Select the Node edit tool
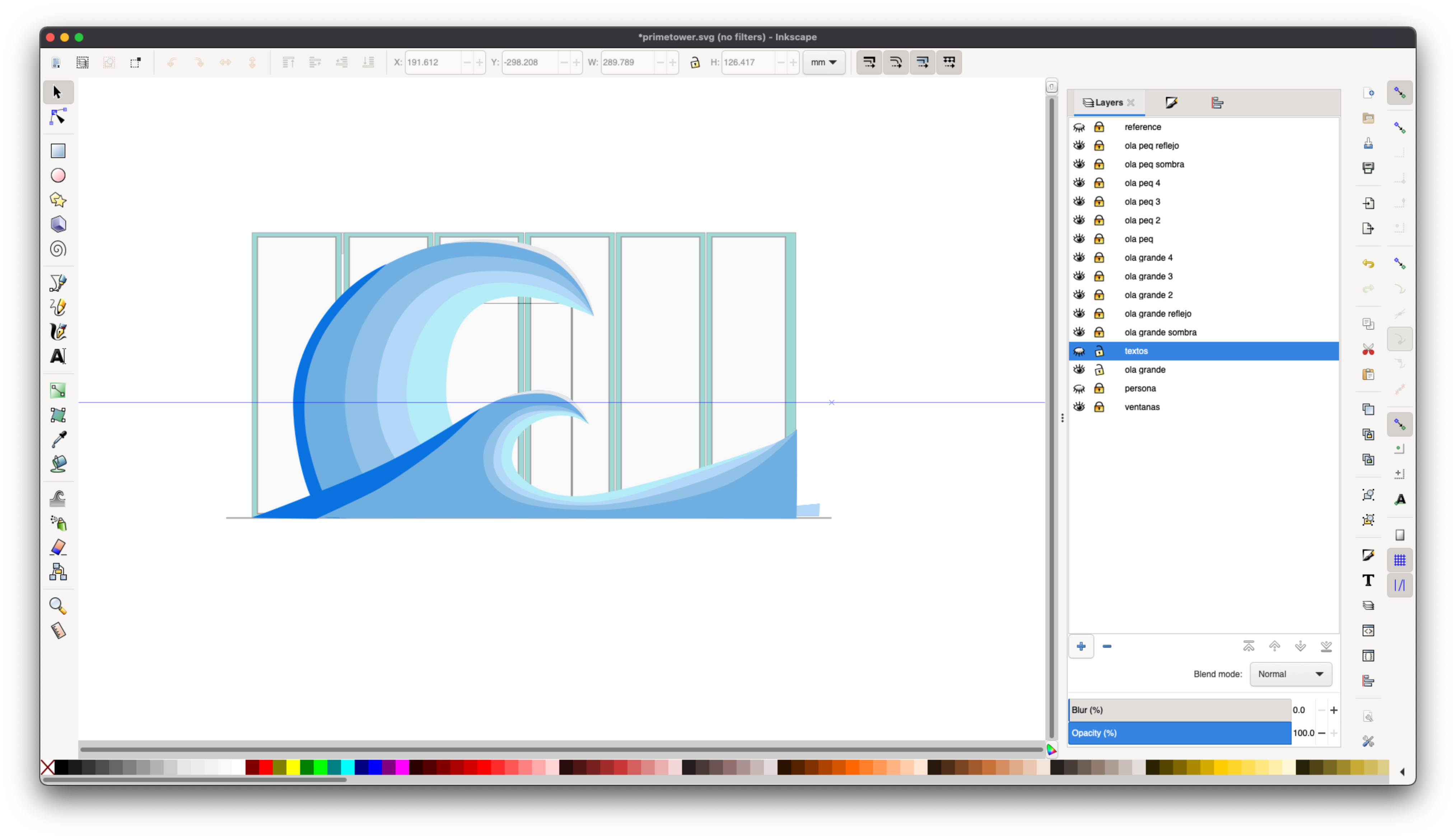This screenshot has height=838, width=1456. coord(58,117)
